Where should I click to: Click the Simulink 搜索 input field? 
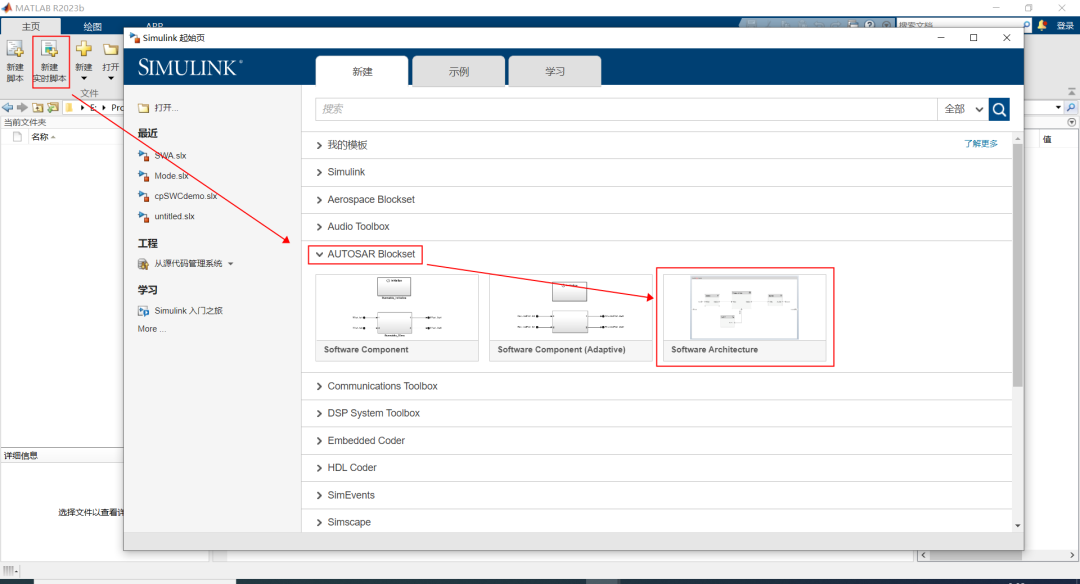point(626,109)
